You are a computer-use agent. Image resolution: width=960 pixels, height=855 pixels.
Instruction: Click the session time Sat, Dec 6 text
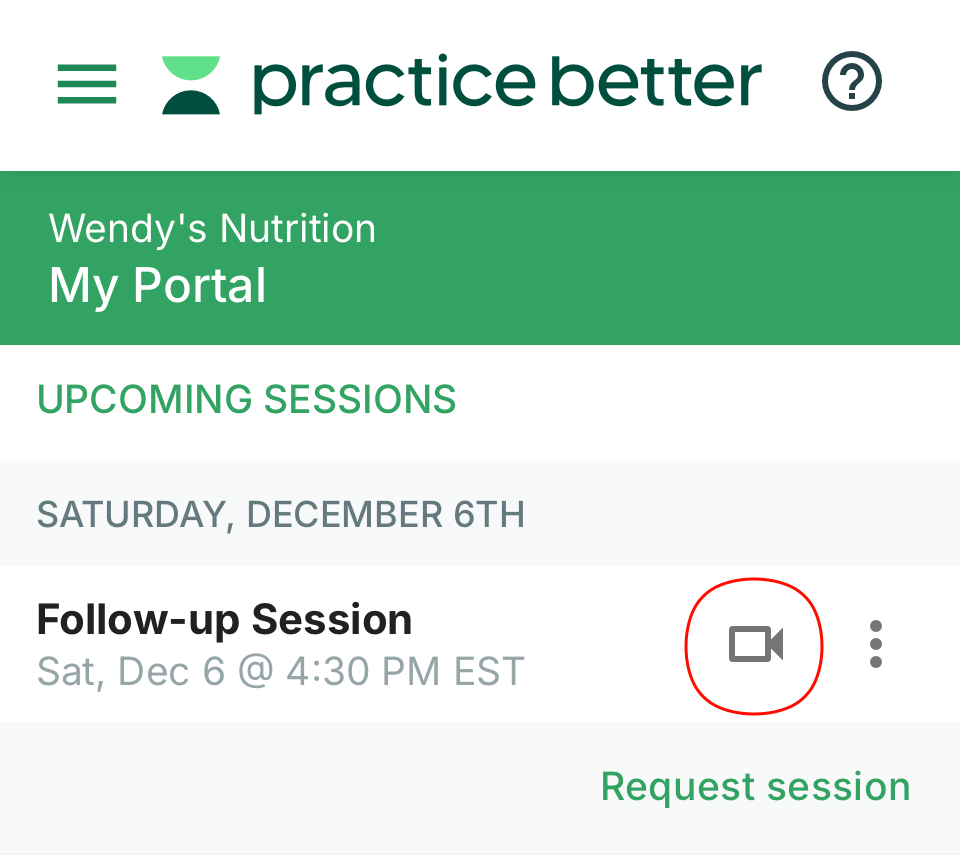(280, 671)
